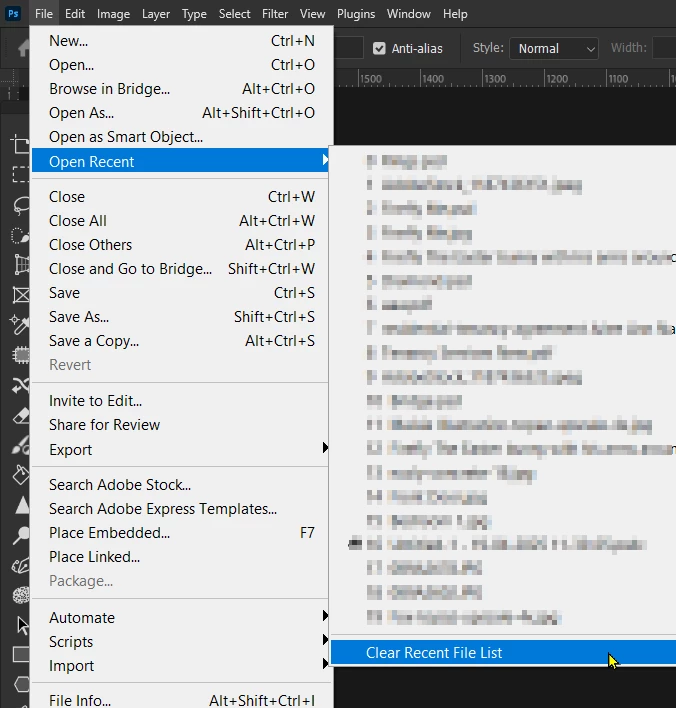
Task: Select the Quick Selection tool
Action: click(20, 235)
